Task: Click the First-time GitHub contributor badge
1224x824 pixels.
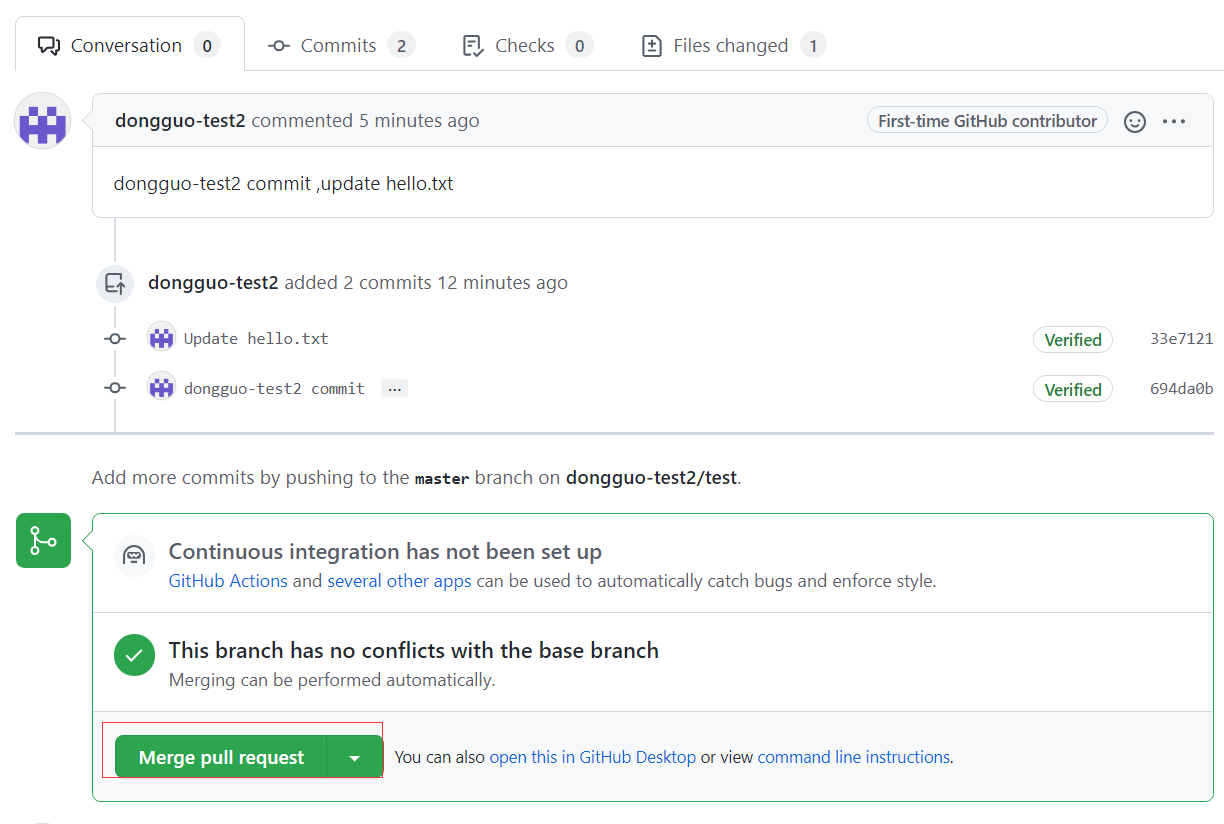Action: click(987, 121)
